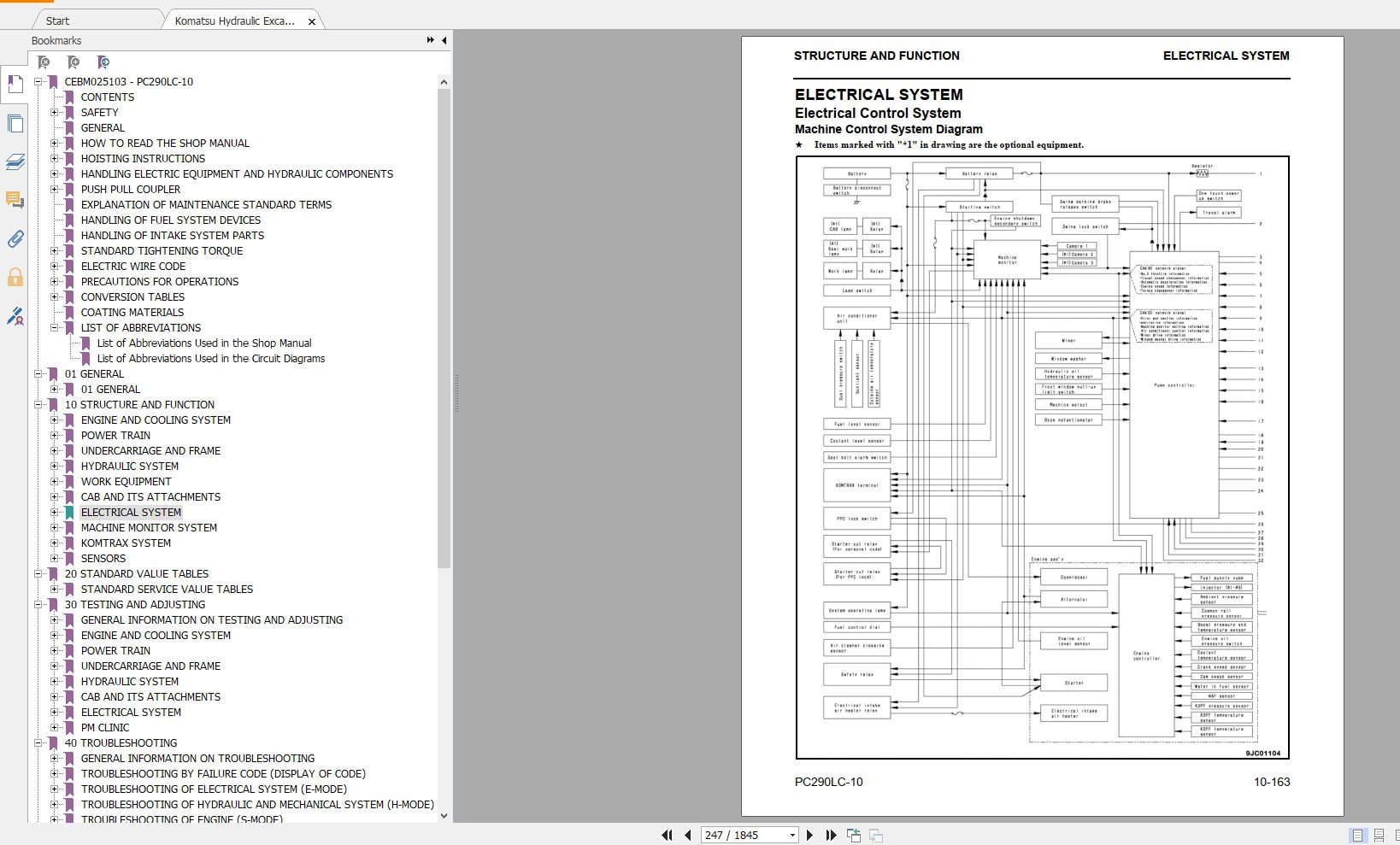This screenshot has height=845, width=1400.
Task: Expand the HOW TO READ THE SHOP MANUAL node
Action: coord(55,144)
